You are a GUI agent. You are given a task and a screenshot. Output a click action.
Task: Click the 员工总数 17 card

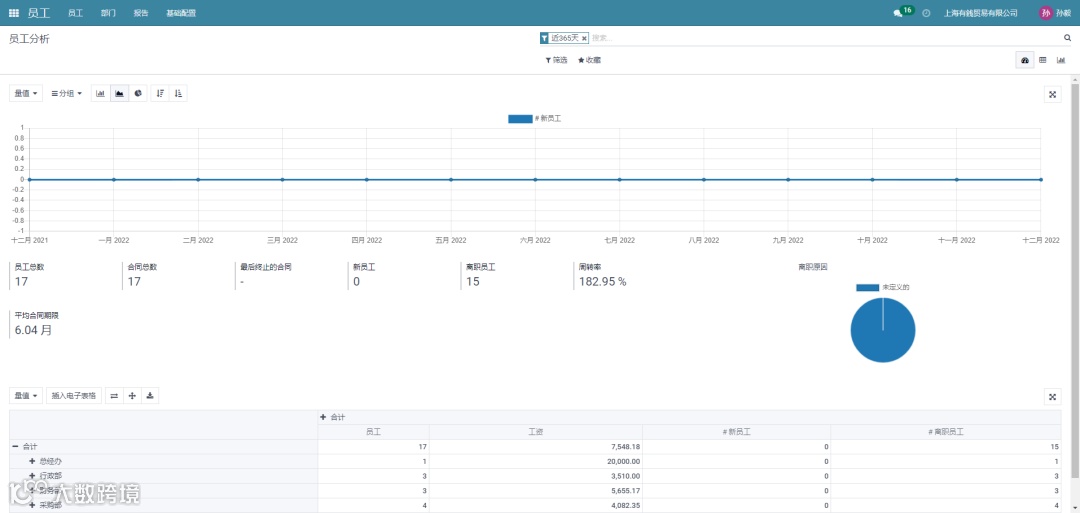pyautogui.click(x=62, y=275)
